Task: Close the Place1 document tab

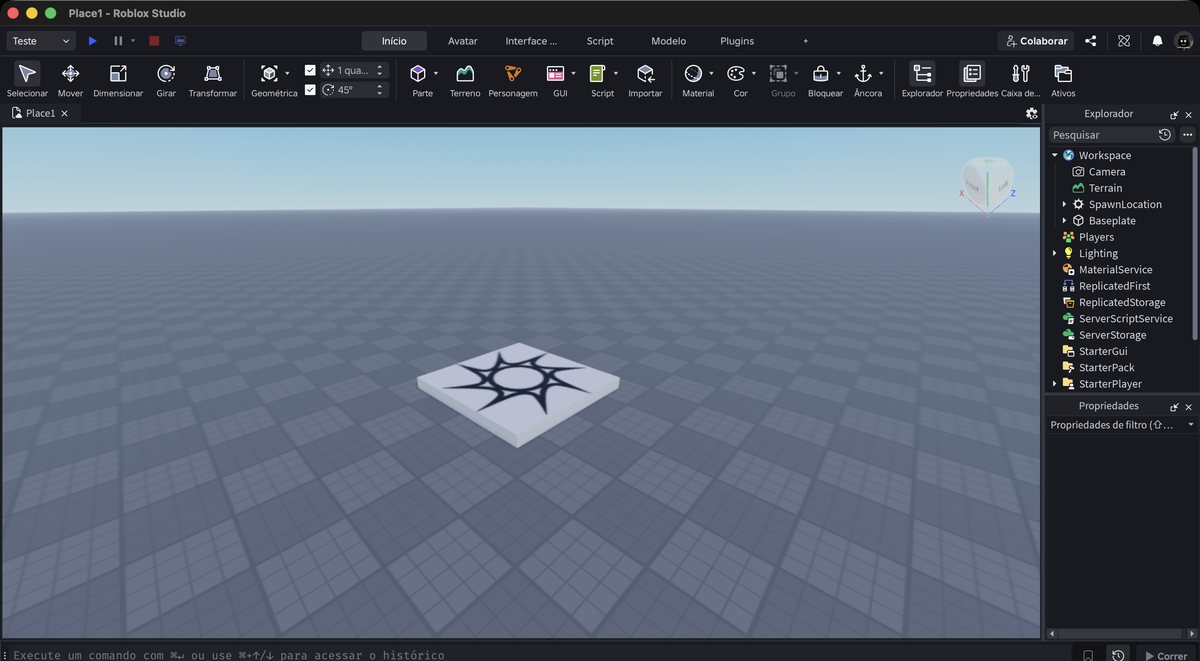Action: point(65,113)
